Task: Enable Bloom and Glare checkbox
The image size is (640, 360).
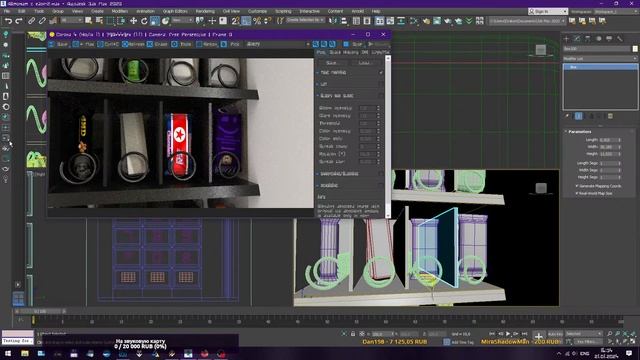Action: click(x=381, y=96)
